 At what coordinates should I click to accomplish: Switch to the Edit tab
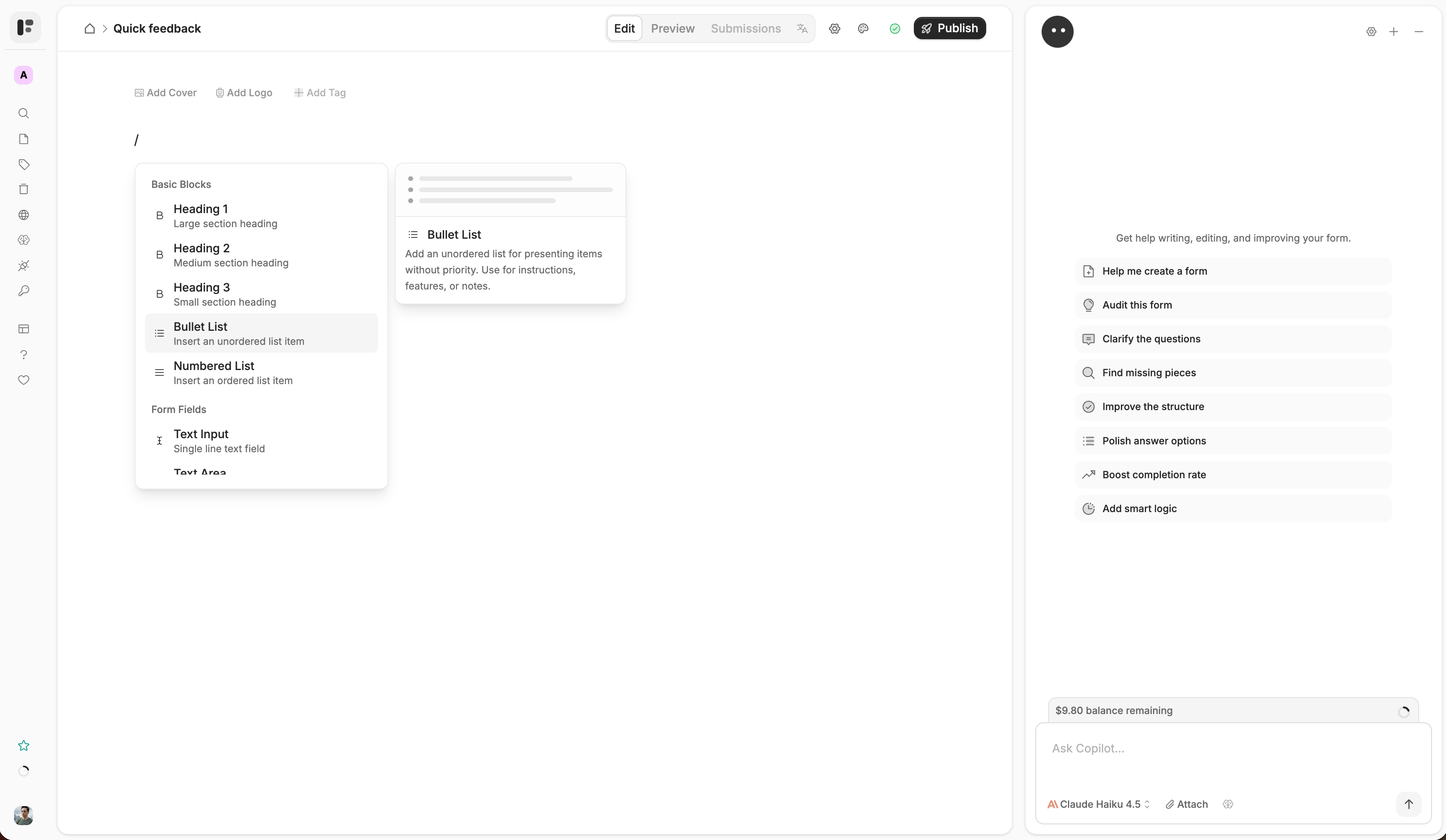[x=624, y=28]
